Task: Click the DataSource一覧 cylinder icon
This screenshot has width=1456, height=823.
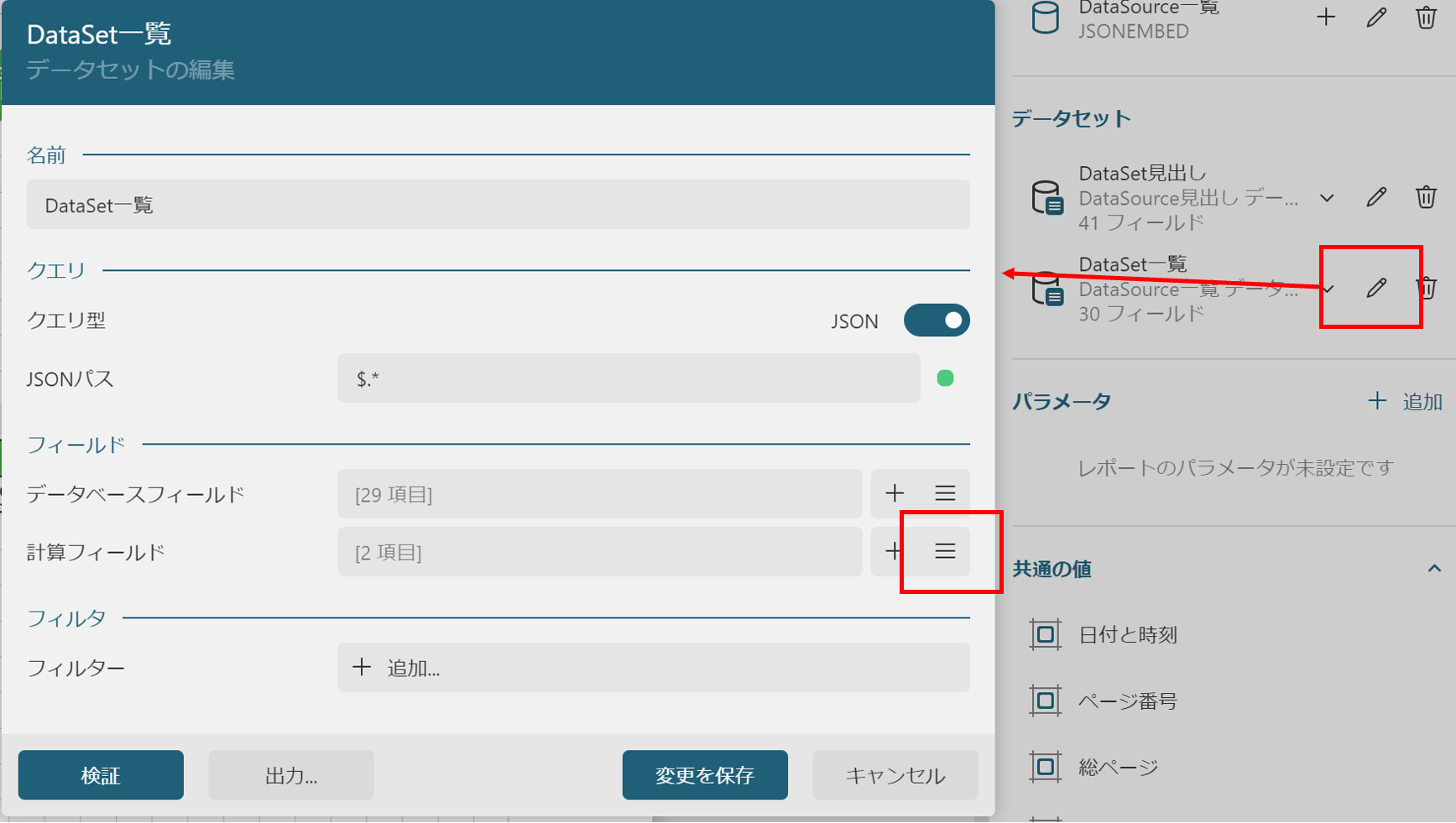Action: tap(1046, 17)
